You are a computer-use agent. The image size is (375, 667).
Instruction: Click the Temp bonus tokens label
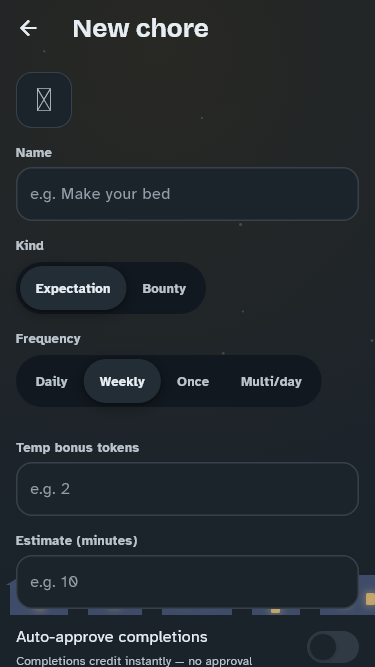point(77,448)
